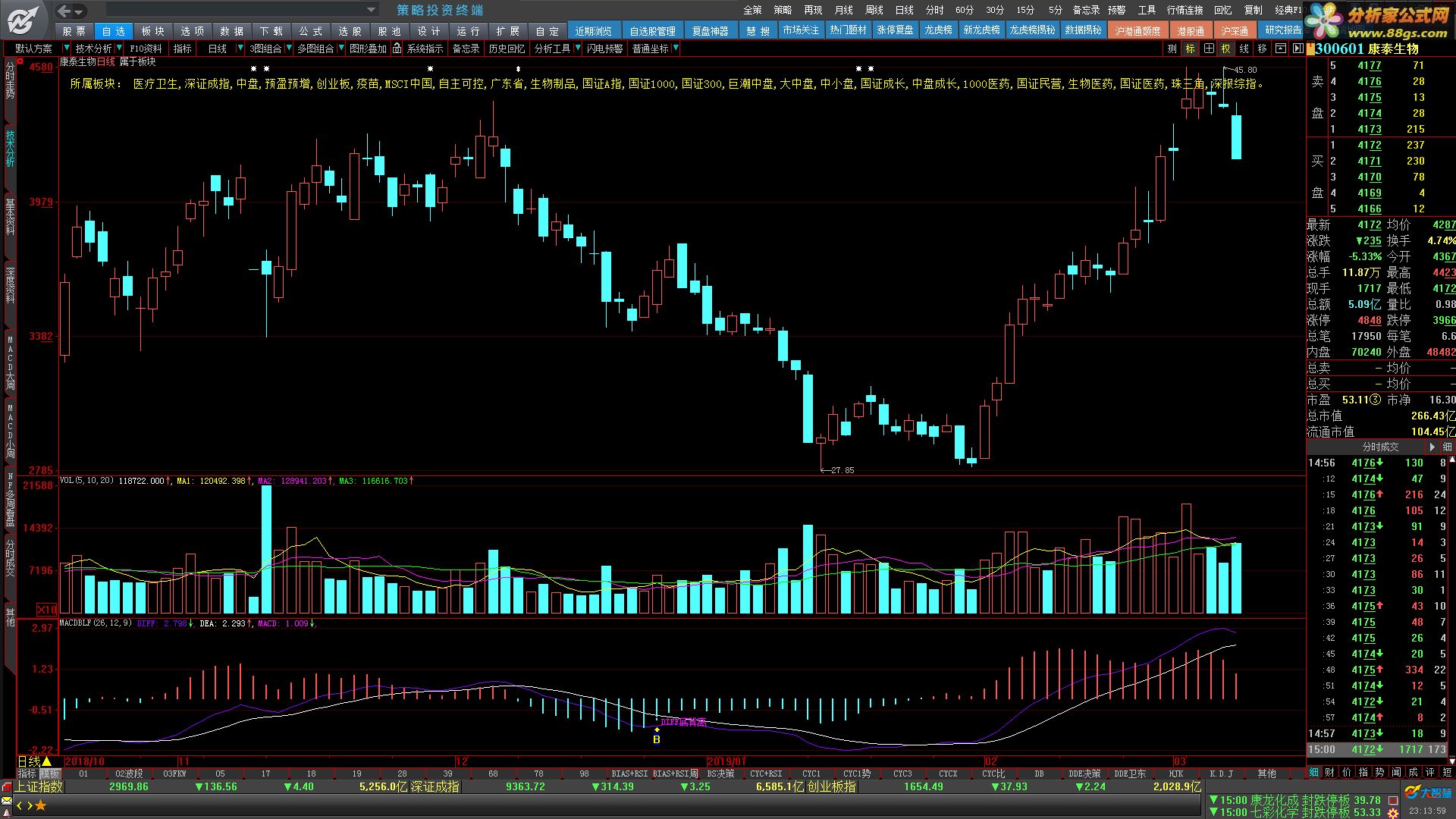Open the 工具 menu

click(x=1147, y=10)
